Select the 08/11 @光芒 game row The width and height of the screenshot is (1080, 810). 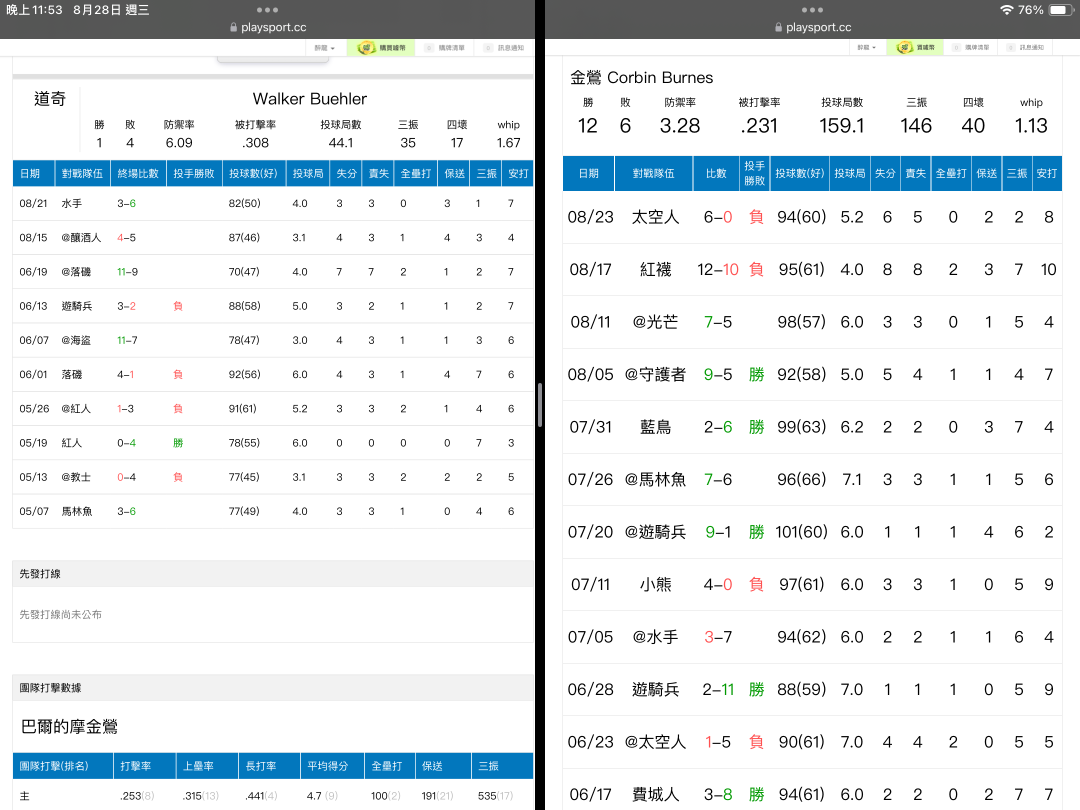812,322
